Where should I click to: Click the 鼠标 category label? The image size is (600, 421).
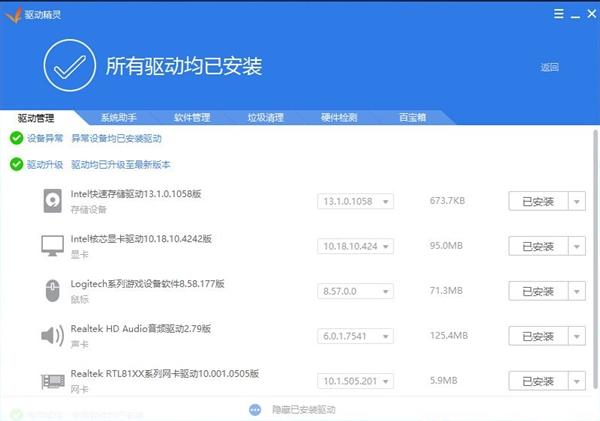80,299
